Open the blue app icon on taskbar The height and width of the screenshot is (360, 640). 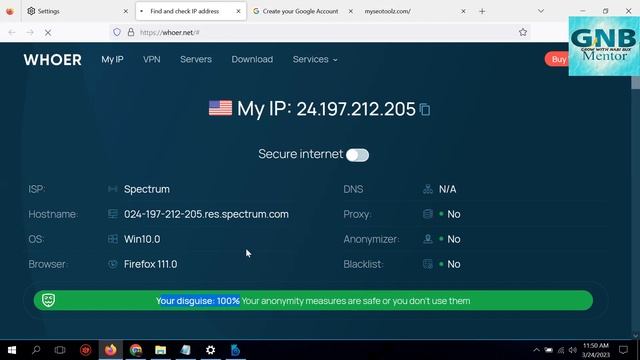235,350
